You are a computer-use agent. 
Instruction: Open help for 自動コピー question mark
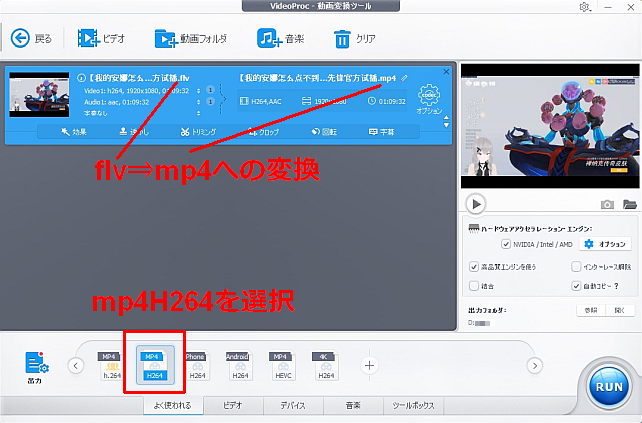(617, 286)
